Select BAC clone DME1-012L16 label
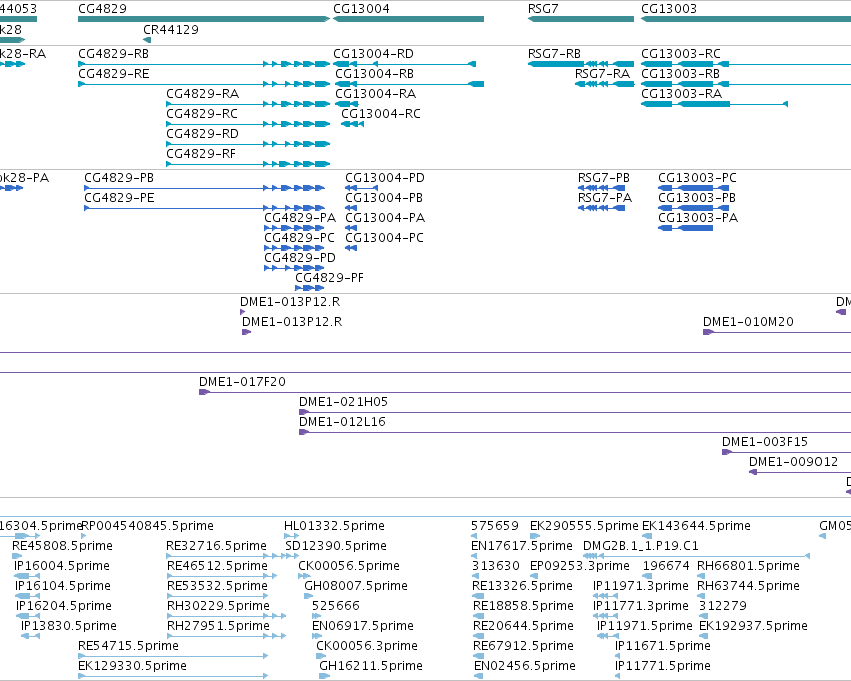This screenshot has height=681, width=851. pos(342,423)
